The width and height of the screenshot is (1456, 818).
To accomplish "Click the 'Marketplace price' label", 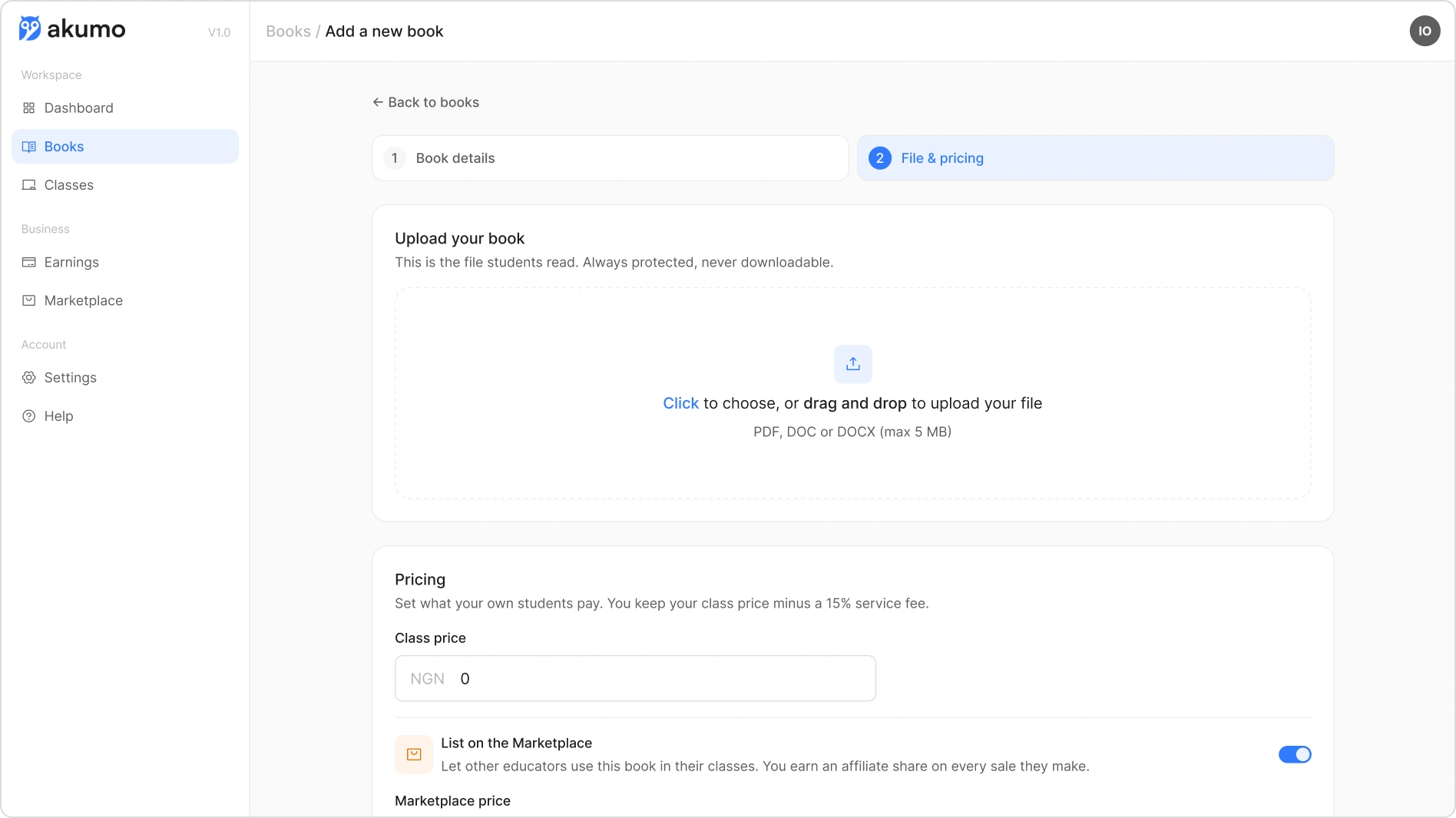I will 452,801.
